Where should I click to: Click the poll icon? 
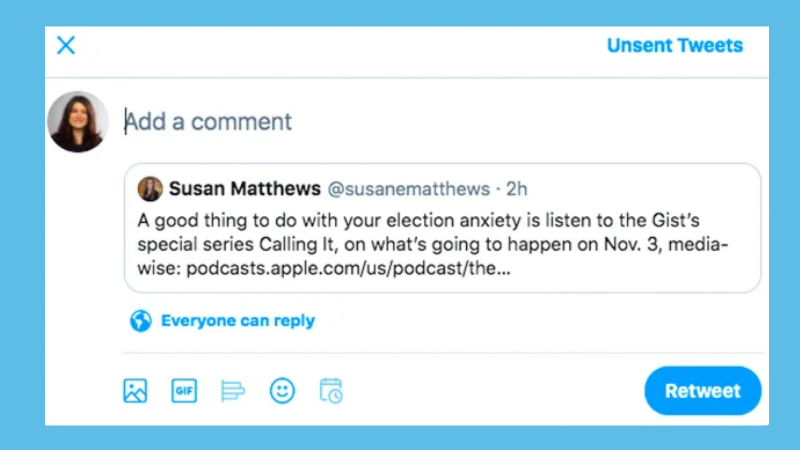[233, 391]
